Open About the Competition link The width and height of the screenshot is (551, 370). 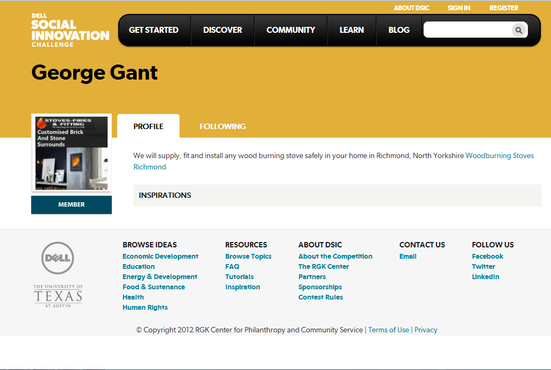coord(335,256)
